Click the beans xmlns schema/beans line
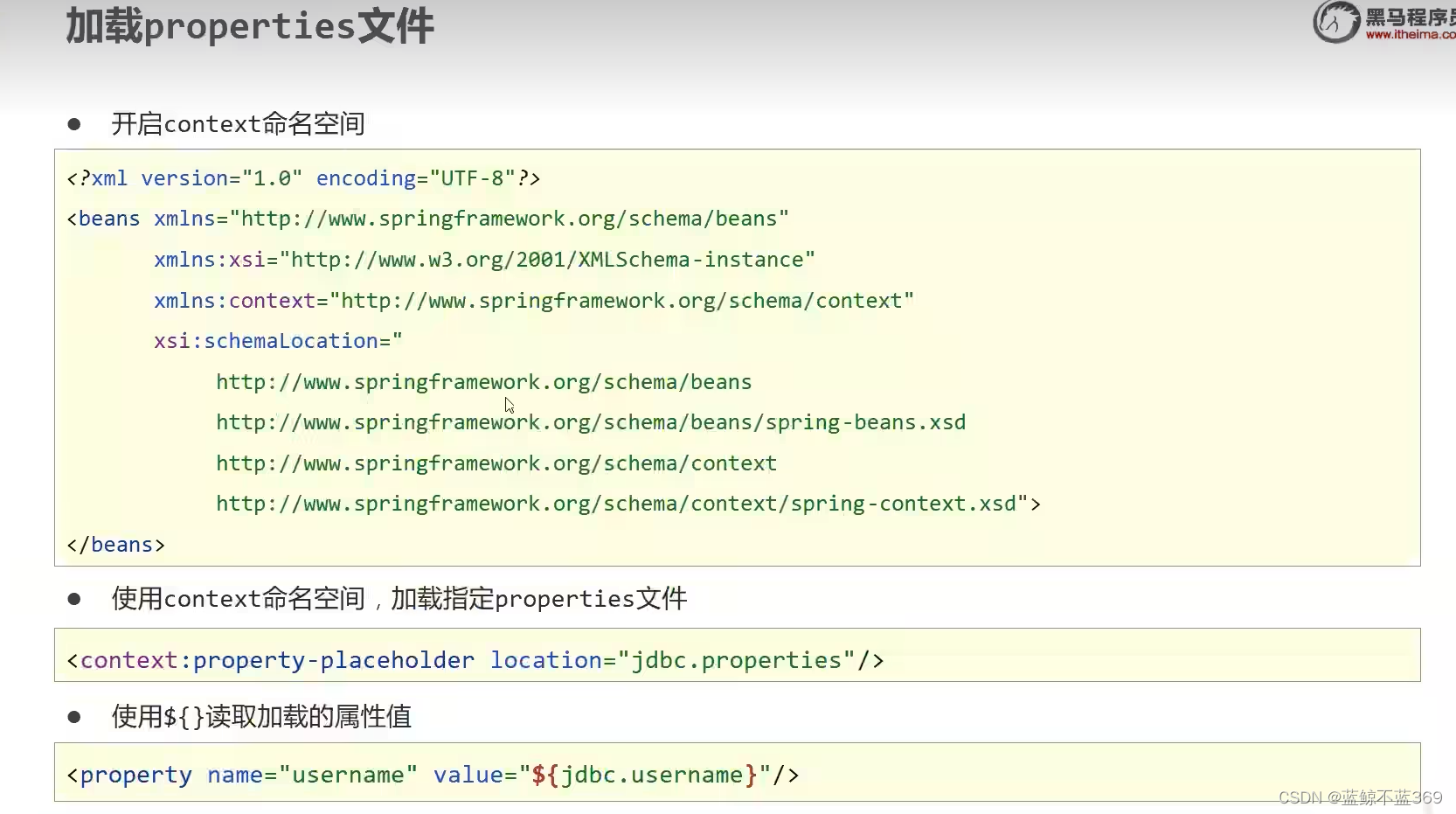This screenshot has width=1456, height=814. (x=427, y=219)
